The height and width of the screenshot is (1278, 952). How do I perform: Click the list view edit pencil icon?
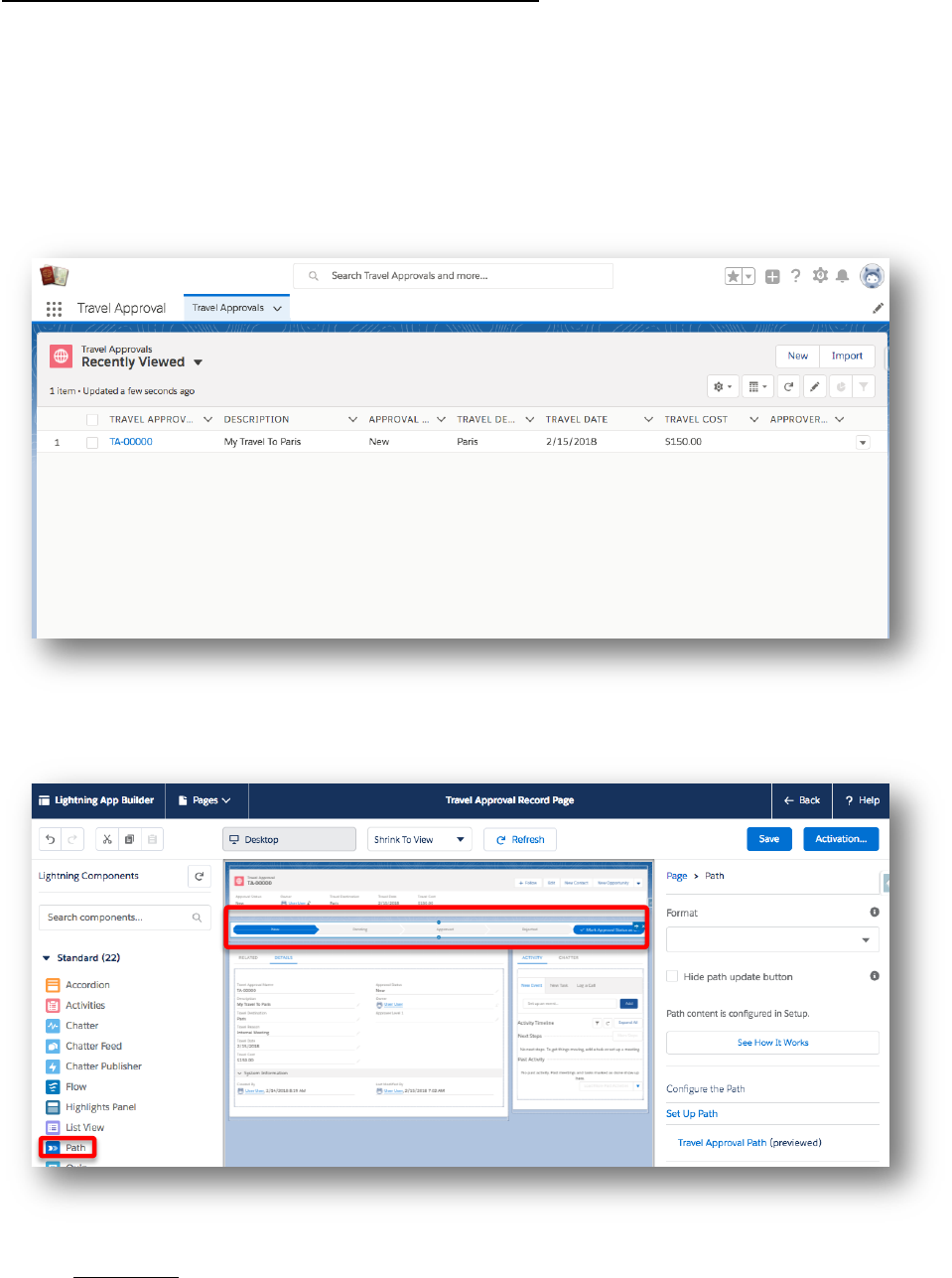pos(814,387)
